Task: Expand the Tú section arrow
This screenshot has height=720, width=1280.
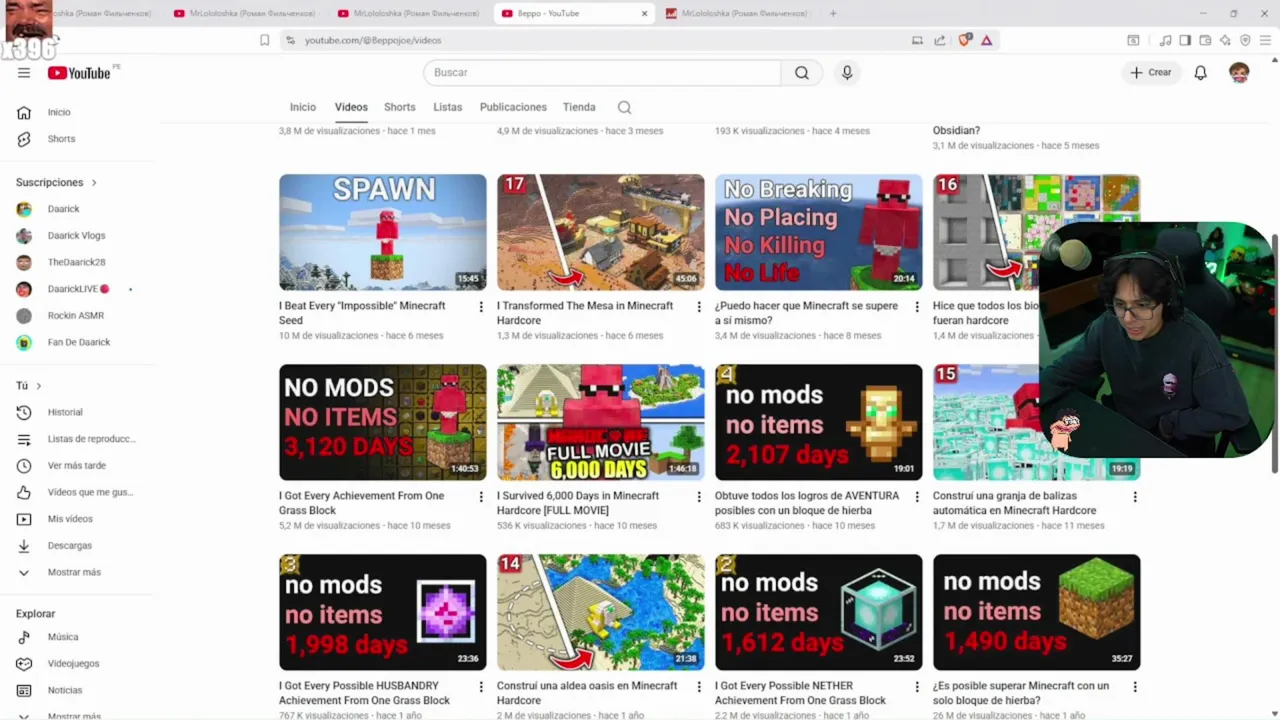Action: coord(39,386)
